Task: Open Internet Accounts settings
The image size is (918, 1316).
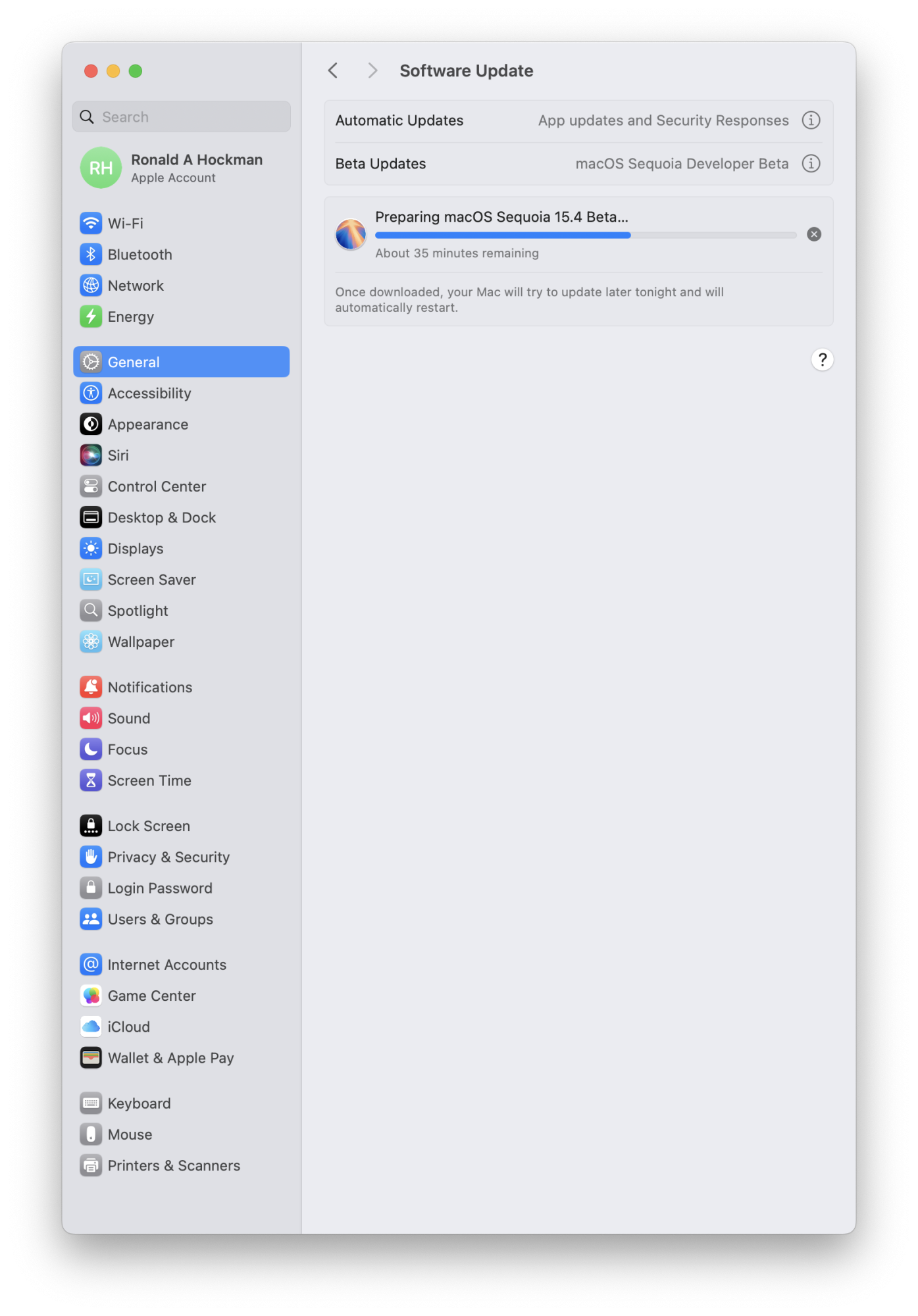Action: (x=181, y=965)
